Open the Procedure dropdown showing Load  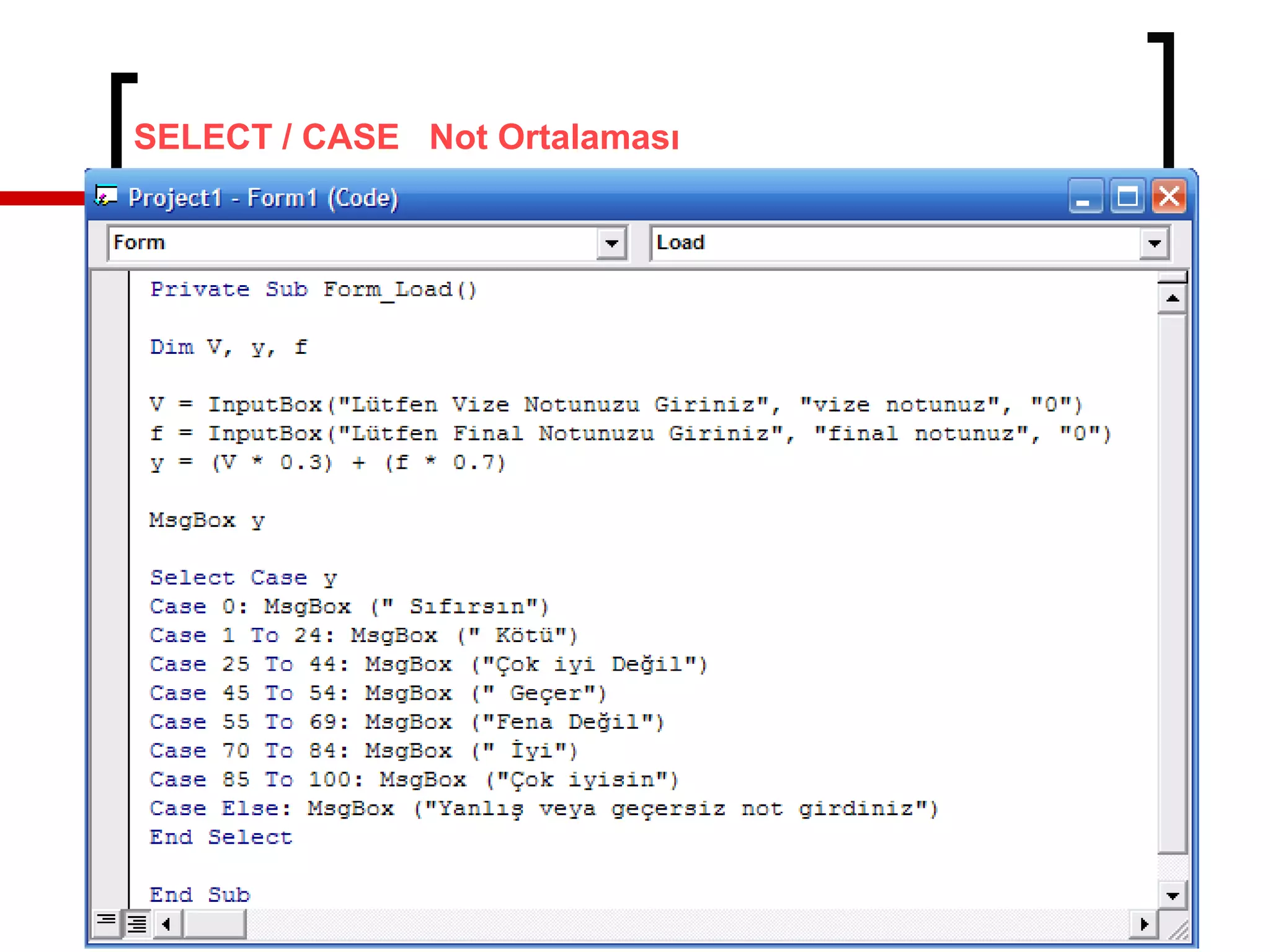pyautogui.click(x=1154, y=243)
